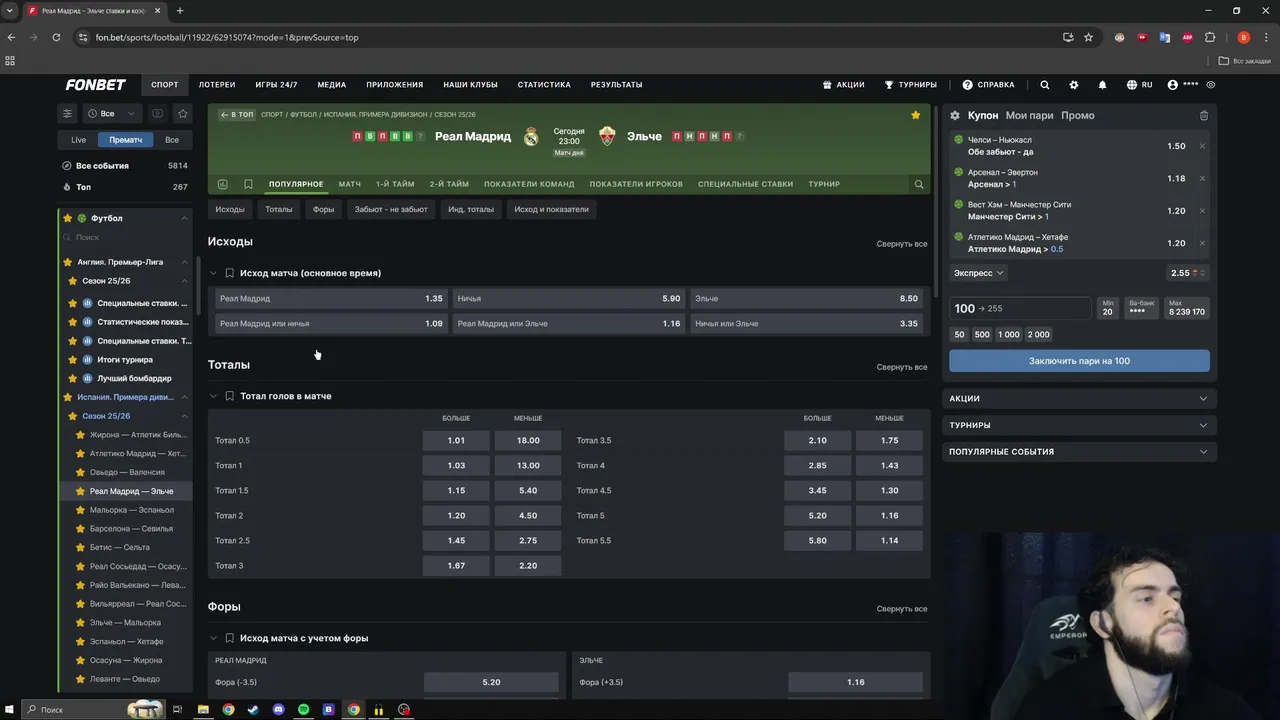Collapse the Испания. Примера дивизион league

click(184, 397)
